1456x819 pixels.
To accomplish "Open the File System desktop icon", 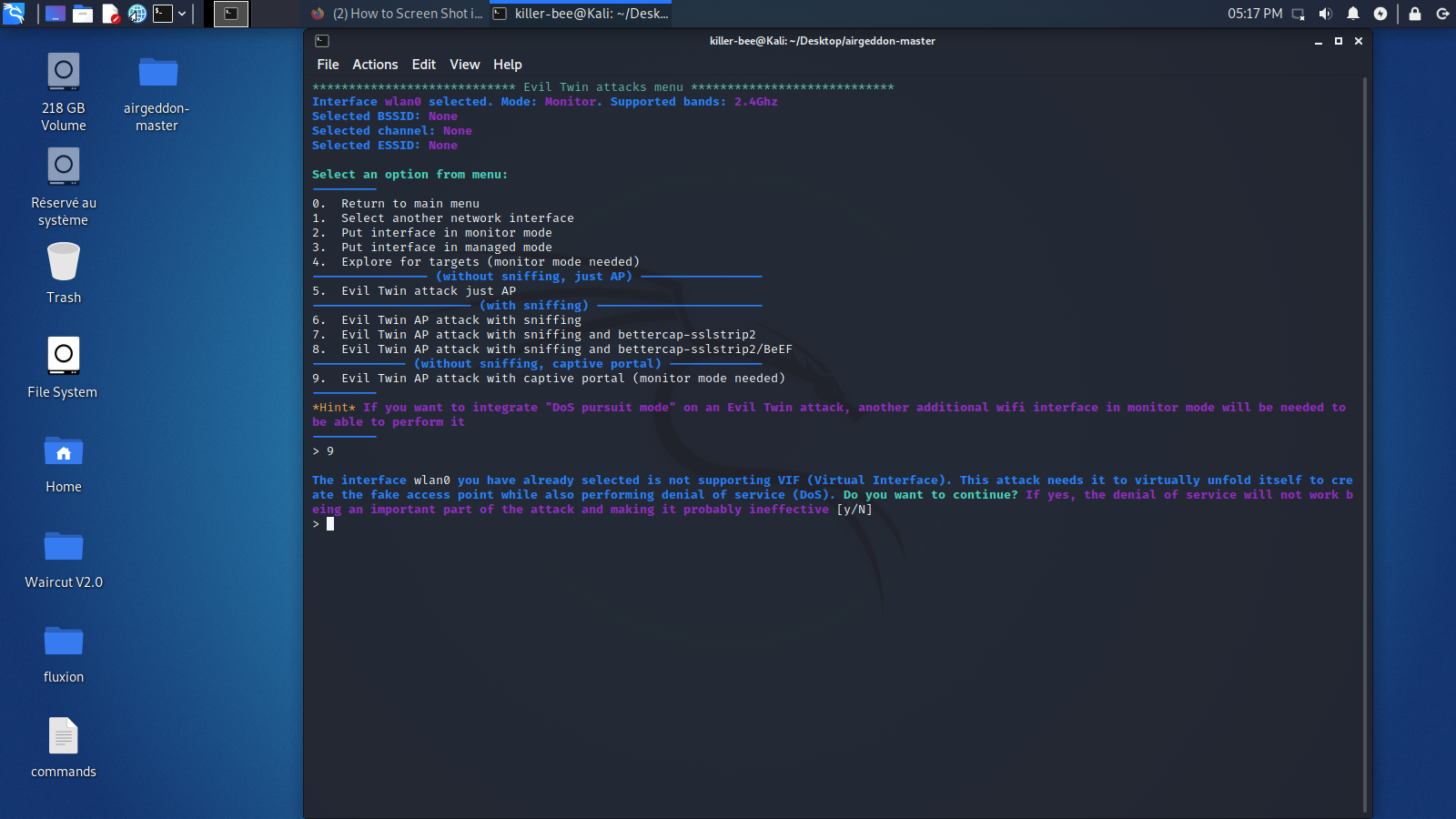I will 63,368.
